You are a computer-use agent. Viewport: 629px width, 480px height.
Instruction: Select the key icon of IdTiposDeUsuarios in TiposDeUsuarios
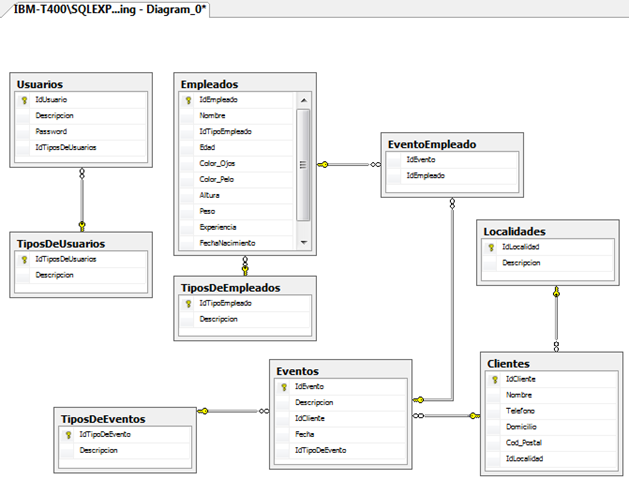(24, 259)
